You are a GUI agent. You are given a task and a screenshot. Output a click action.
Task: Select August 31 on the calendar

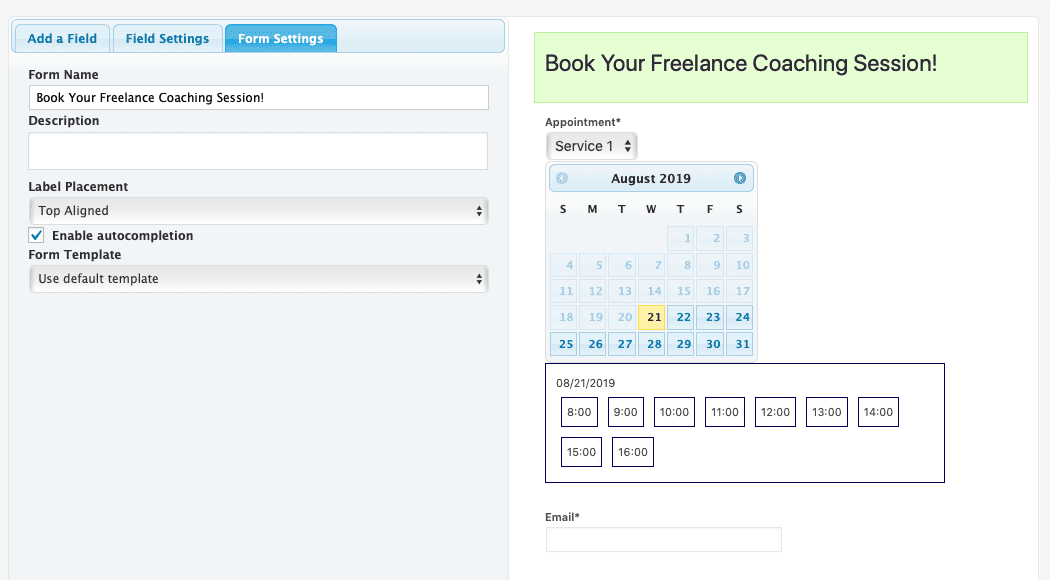739,343
